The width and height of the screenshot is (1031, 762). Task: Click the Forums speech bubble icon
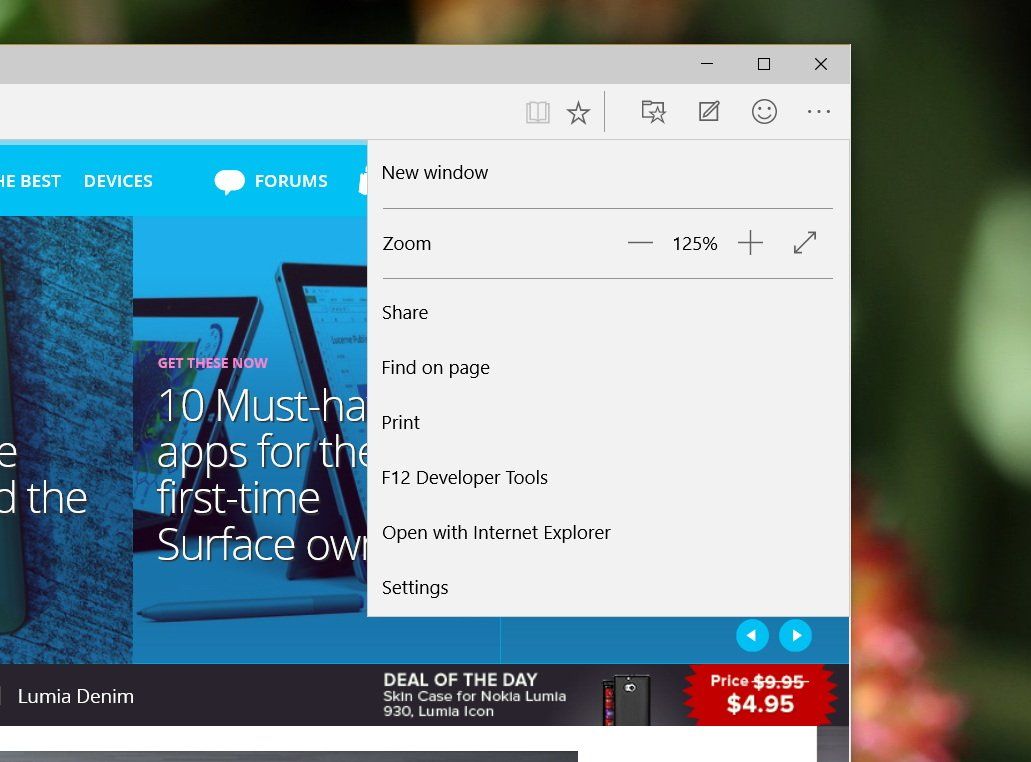coord(230,181)
